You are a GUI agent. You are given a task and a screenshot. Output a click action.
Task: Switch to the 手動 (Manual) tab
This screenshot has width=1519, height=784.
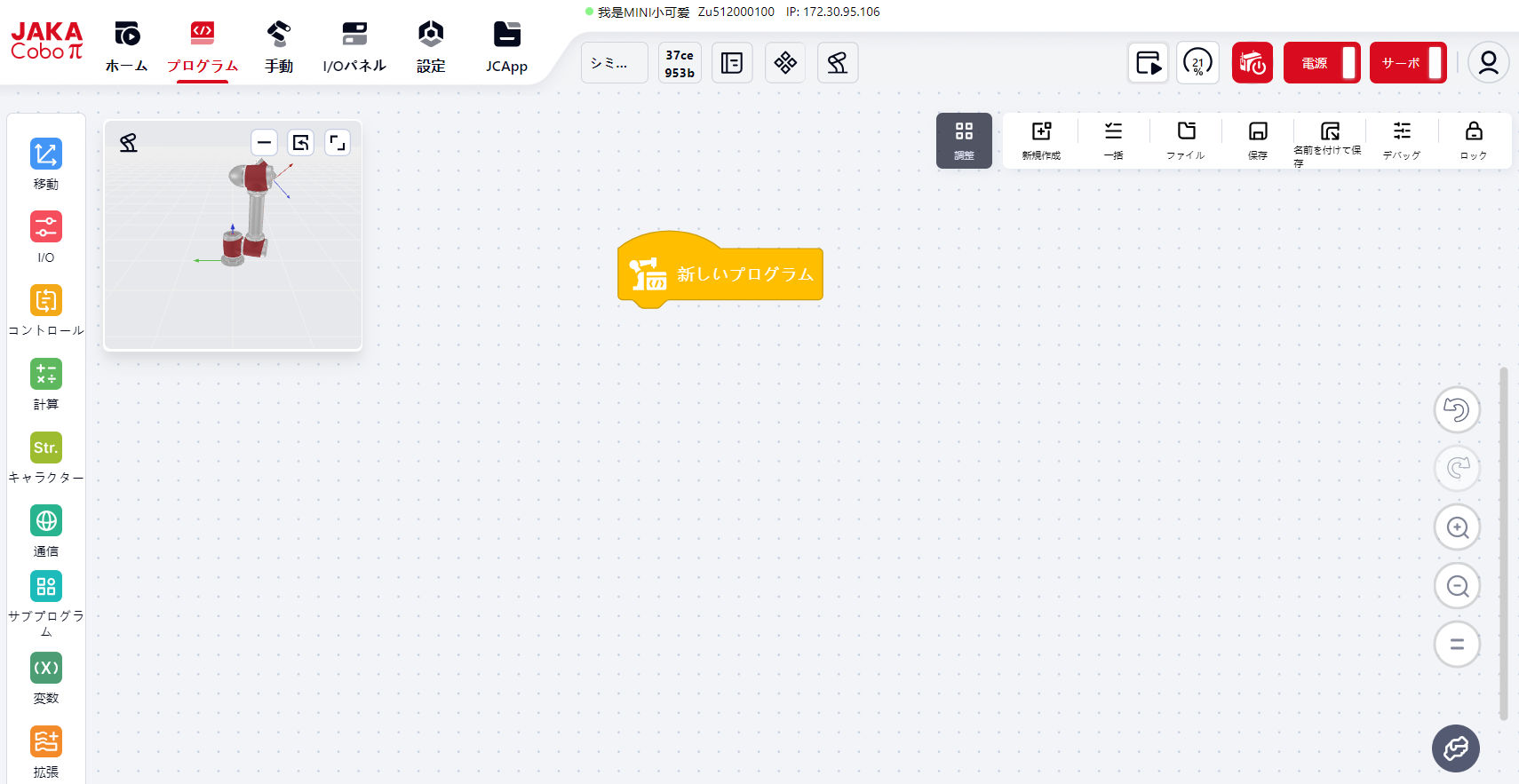(x=279, y=48)
